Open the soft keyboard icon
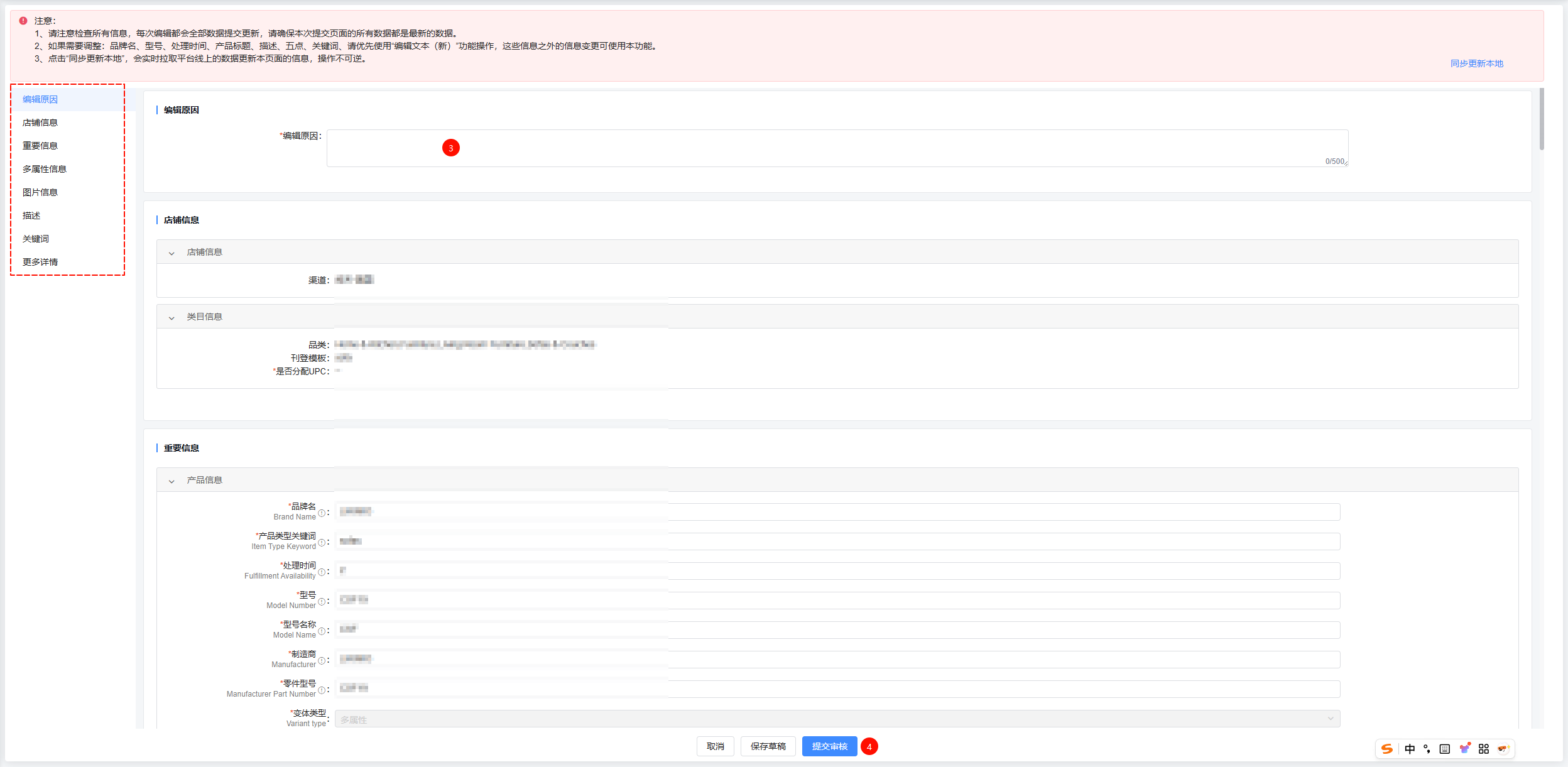The image size is (1568, 767). [x=1445, y=749]
